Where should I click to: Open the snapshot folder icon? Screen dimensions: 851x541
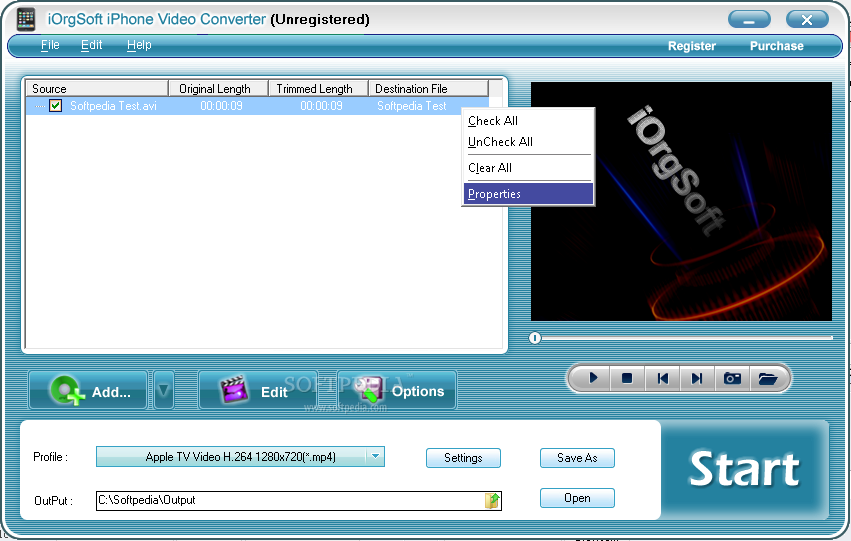tap(767, 378)
